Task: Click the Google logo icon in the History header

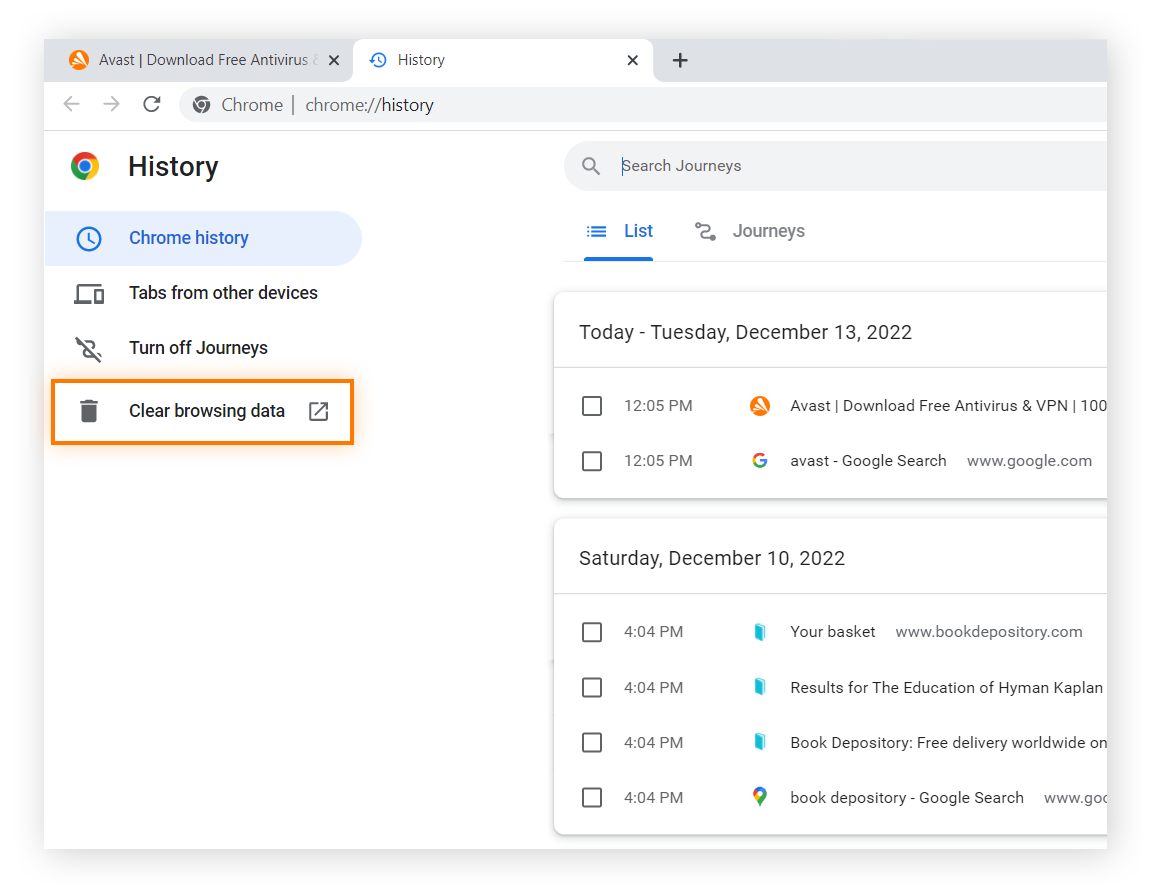Action: (86, 166)
